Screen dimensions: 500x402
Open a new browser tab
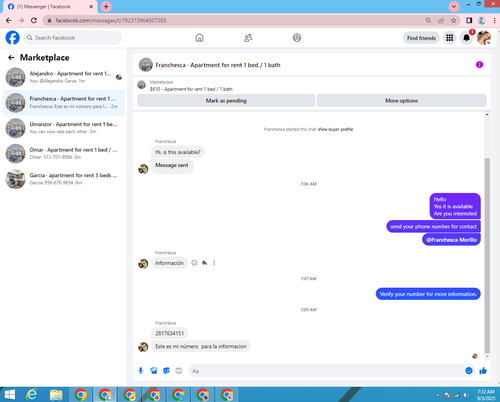coord(106,7)
